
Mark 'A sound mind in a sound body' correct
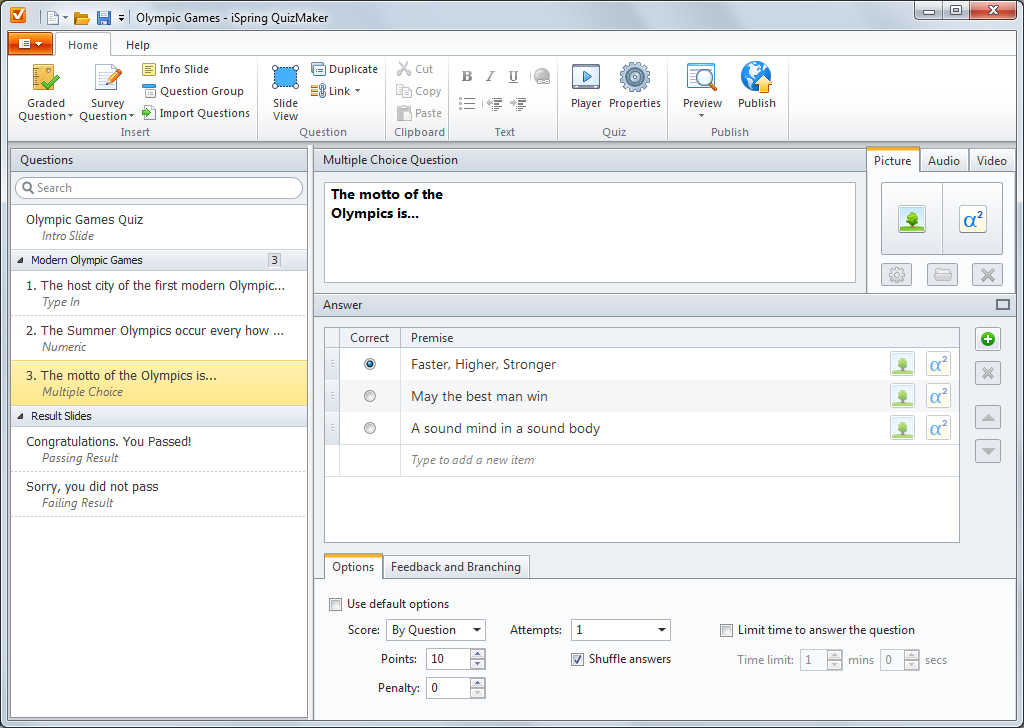(370, 428)
